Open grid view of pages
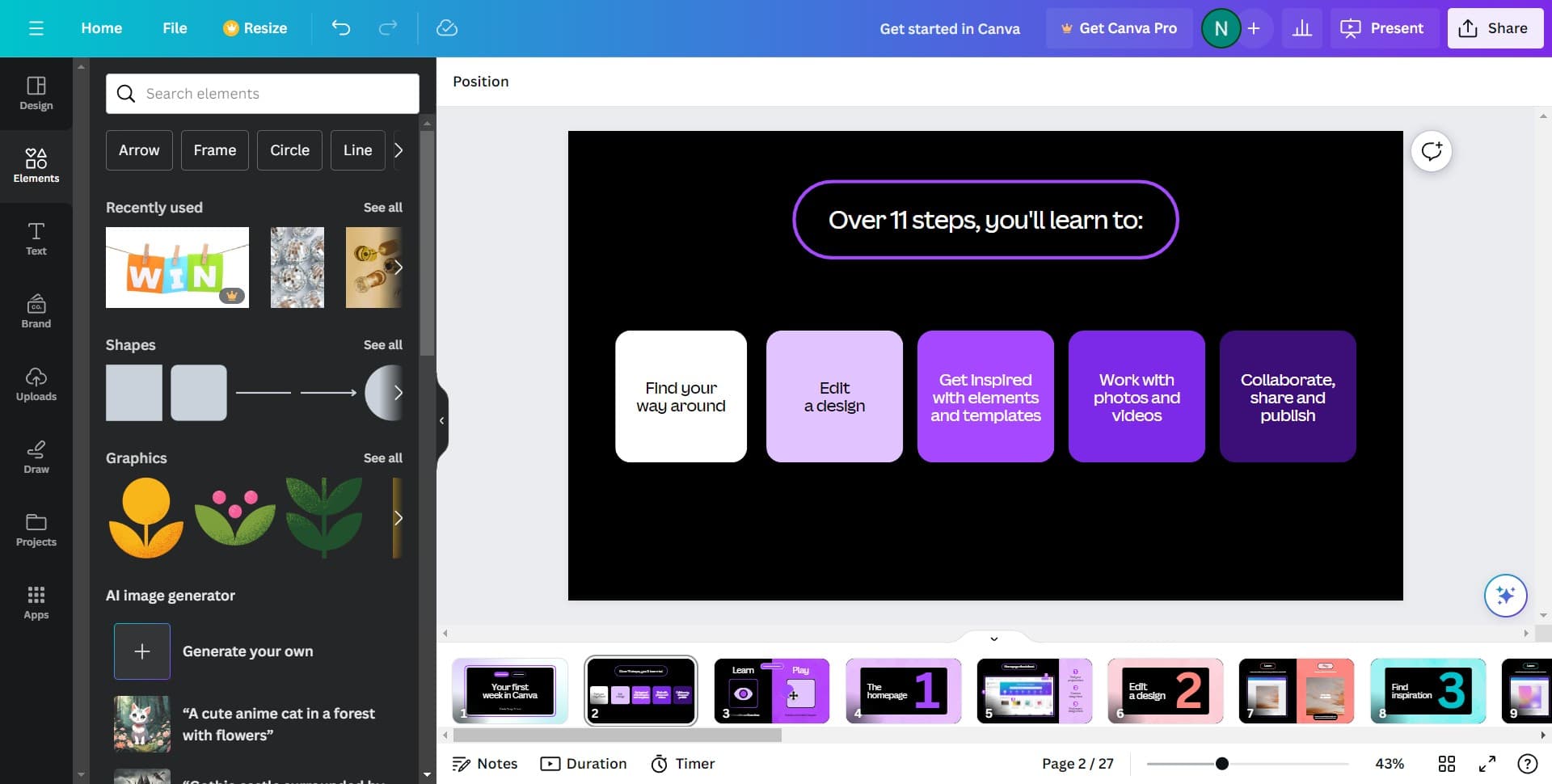This screenshot has width=1552, height=784. pos(1447,764)
